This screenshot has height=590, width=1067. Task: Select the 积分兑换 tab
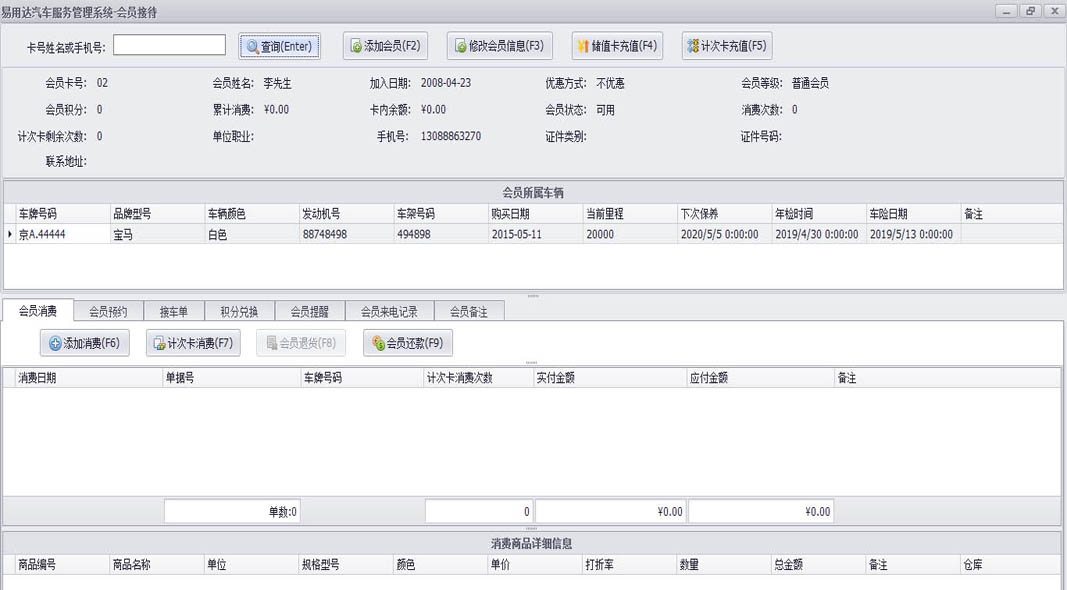(x=237, y=310)
